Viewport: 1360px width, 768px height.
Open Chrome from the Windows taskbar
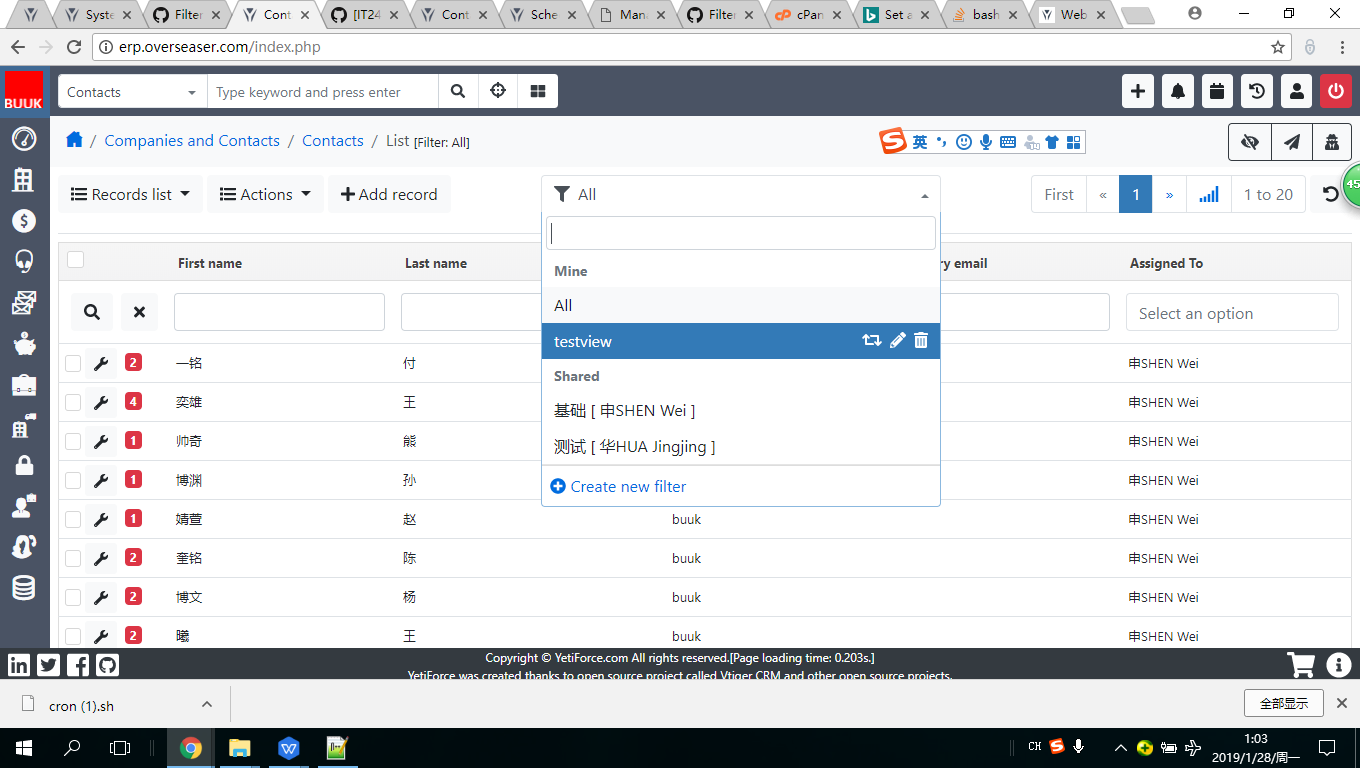click(191, 747)
